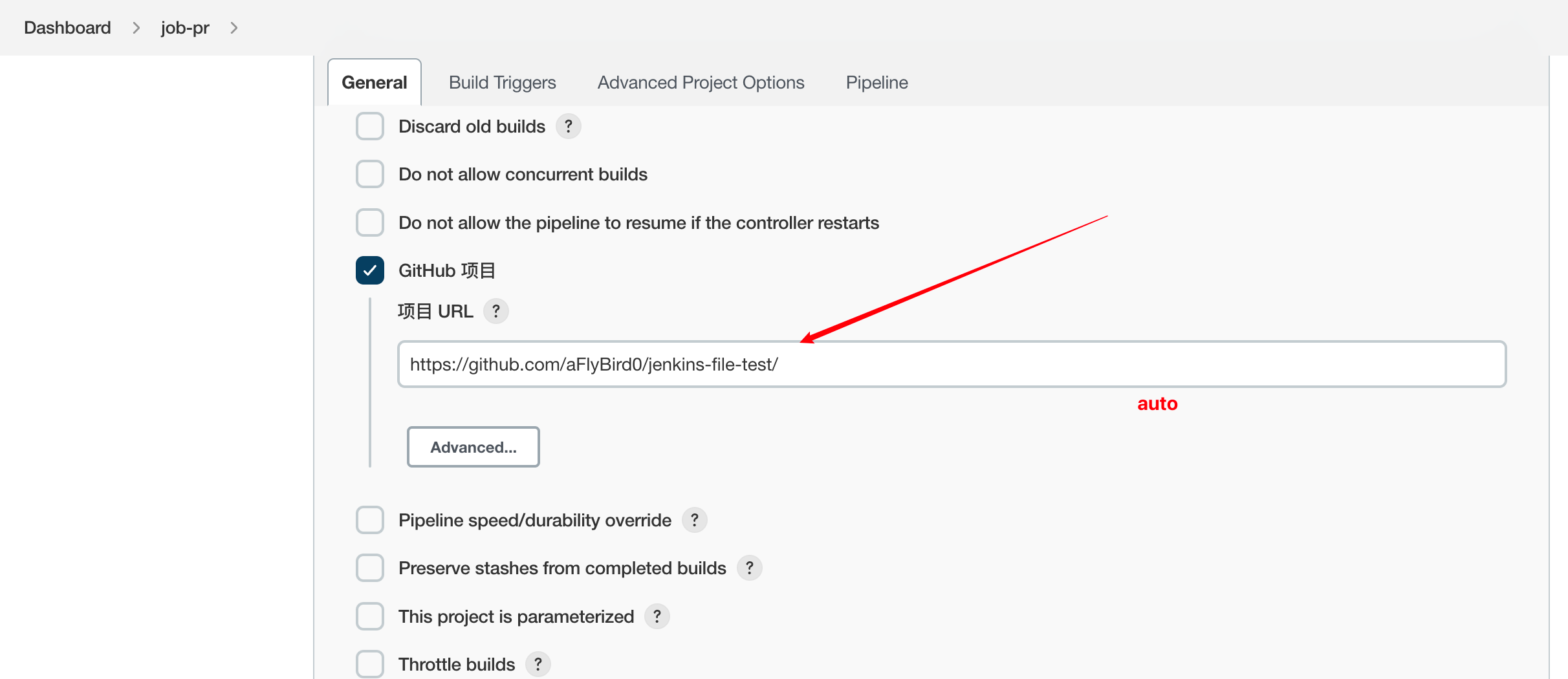Tick This project is parameterized
Screen dimensions: 1568x679
click(x=370, y=616)
